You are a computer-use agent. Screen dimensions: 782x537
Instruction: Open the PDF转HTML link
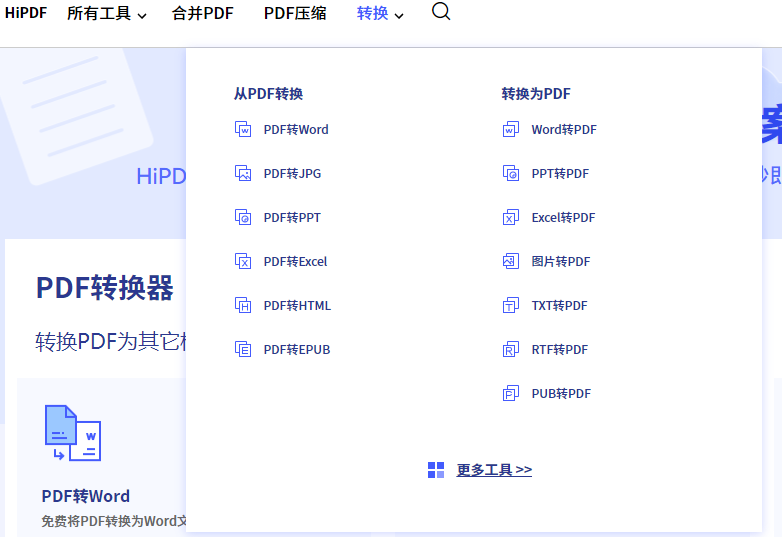click(297, 305)
